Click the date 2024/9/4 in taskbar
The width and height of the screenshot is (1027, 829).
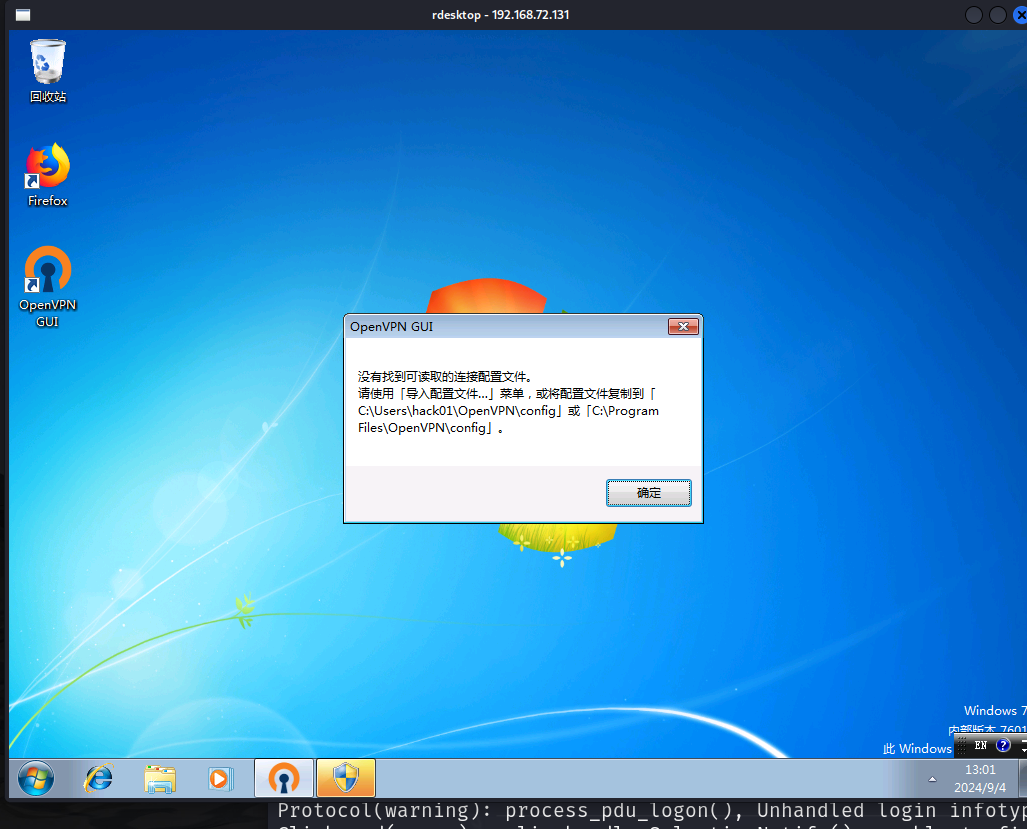(x=980, y=788)
